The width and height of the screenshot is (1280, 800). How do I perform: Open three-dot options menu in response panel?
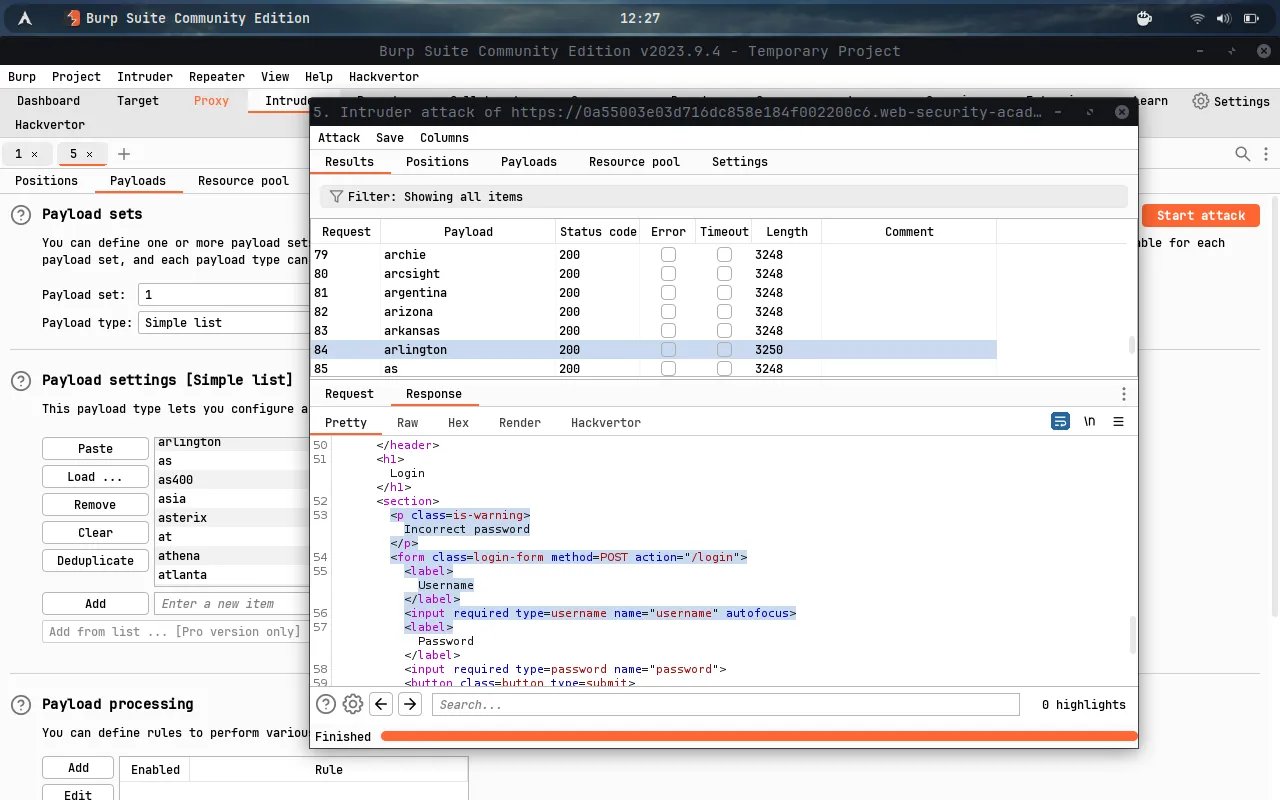(1123, 394)
